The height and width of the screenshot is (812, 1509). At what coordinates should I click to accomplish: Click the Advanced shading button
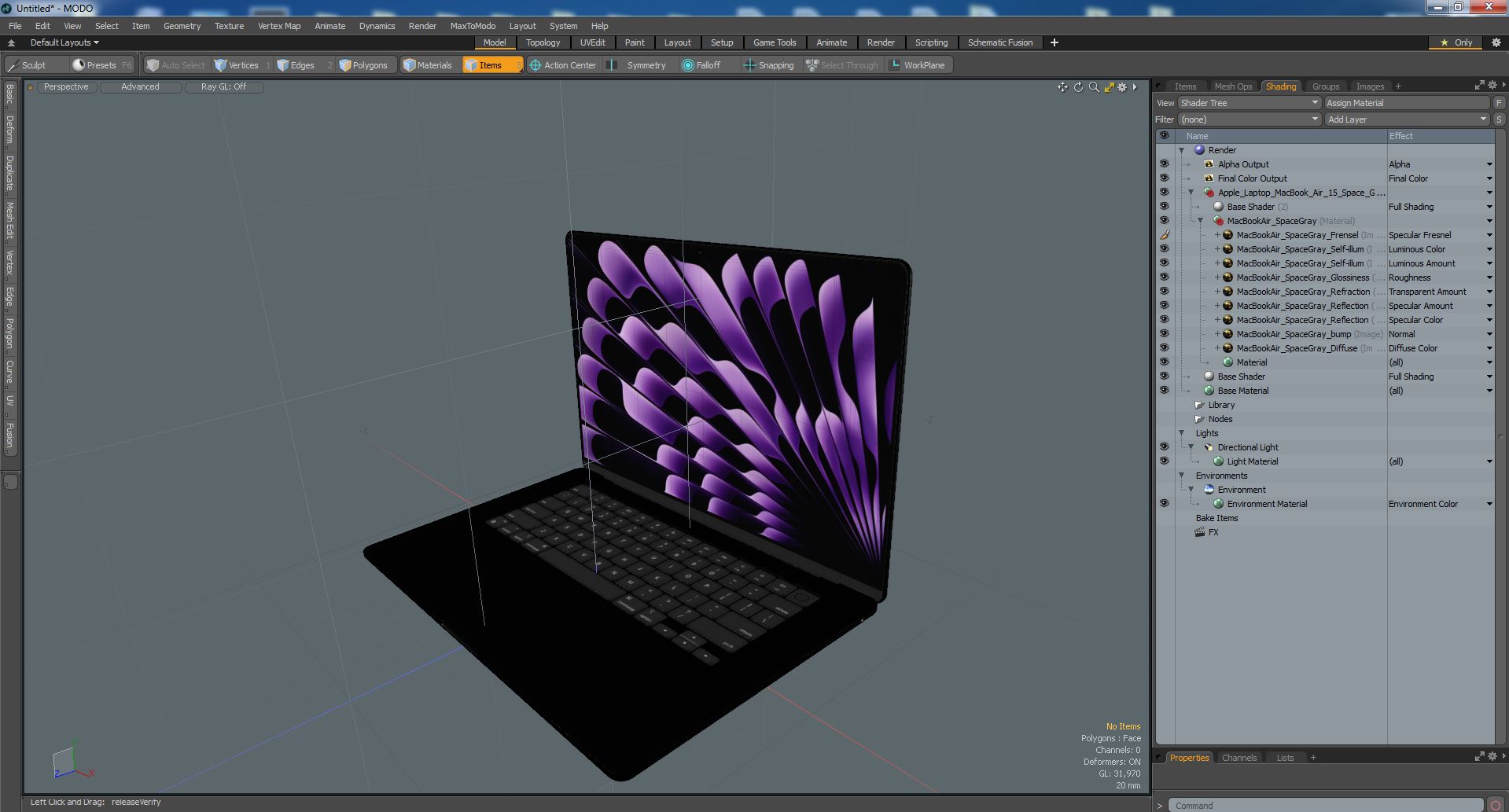140,86
